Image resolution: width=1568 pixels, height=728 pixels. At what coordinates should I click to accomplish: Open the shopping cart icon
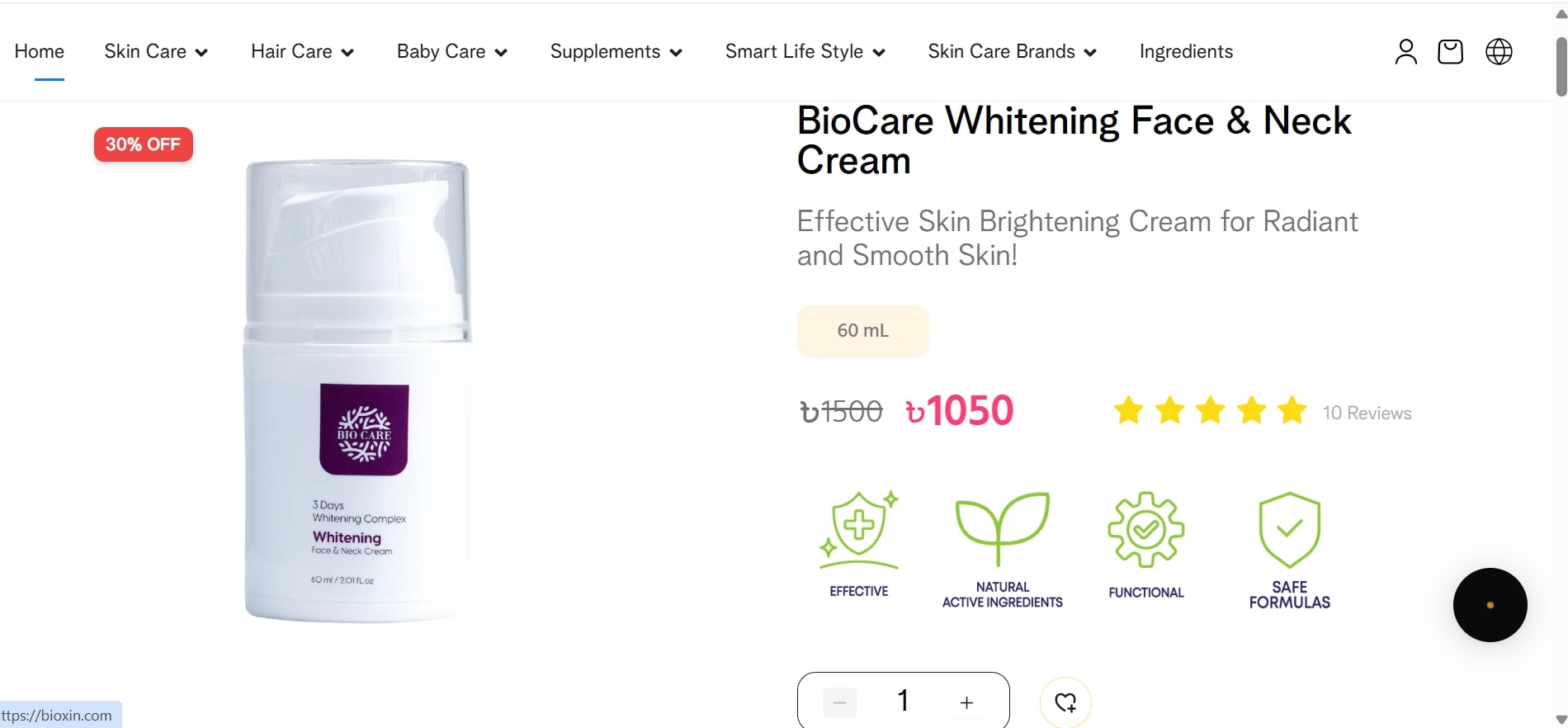click(1450, 52)
